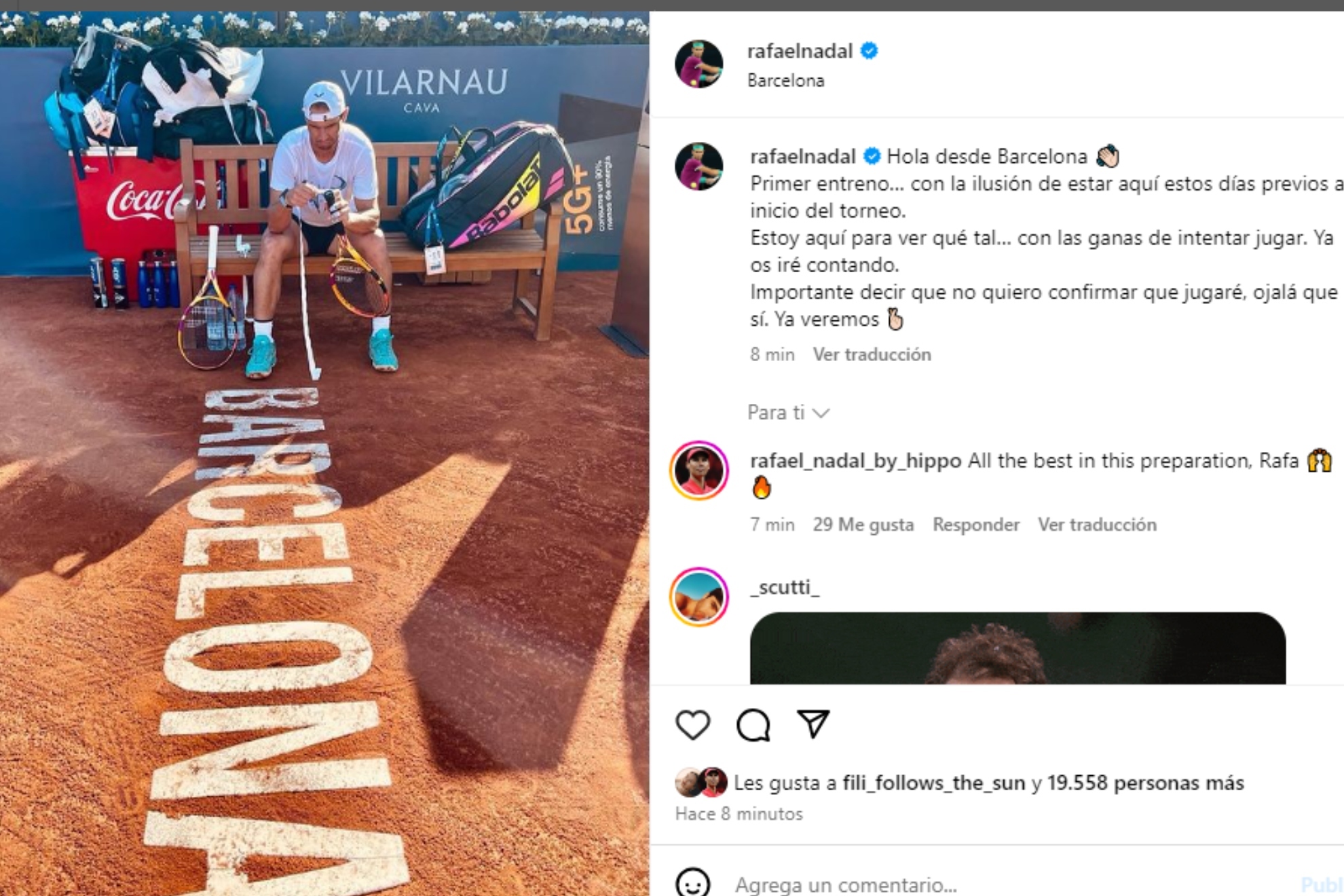The image size is (1344, 896).
Task: Open the fili_follows_the_sun liker profile
Action: 934,783
